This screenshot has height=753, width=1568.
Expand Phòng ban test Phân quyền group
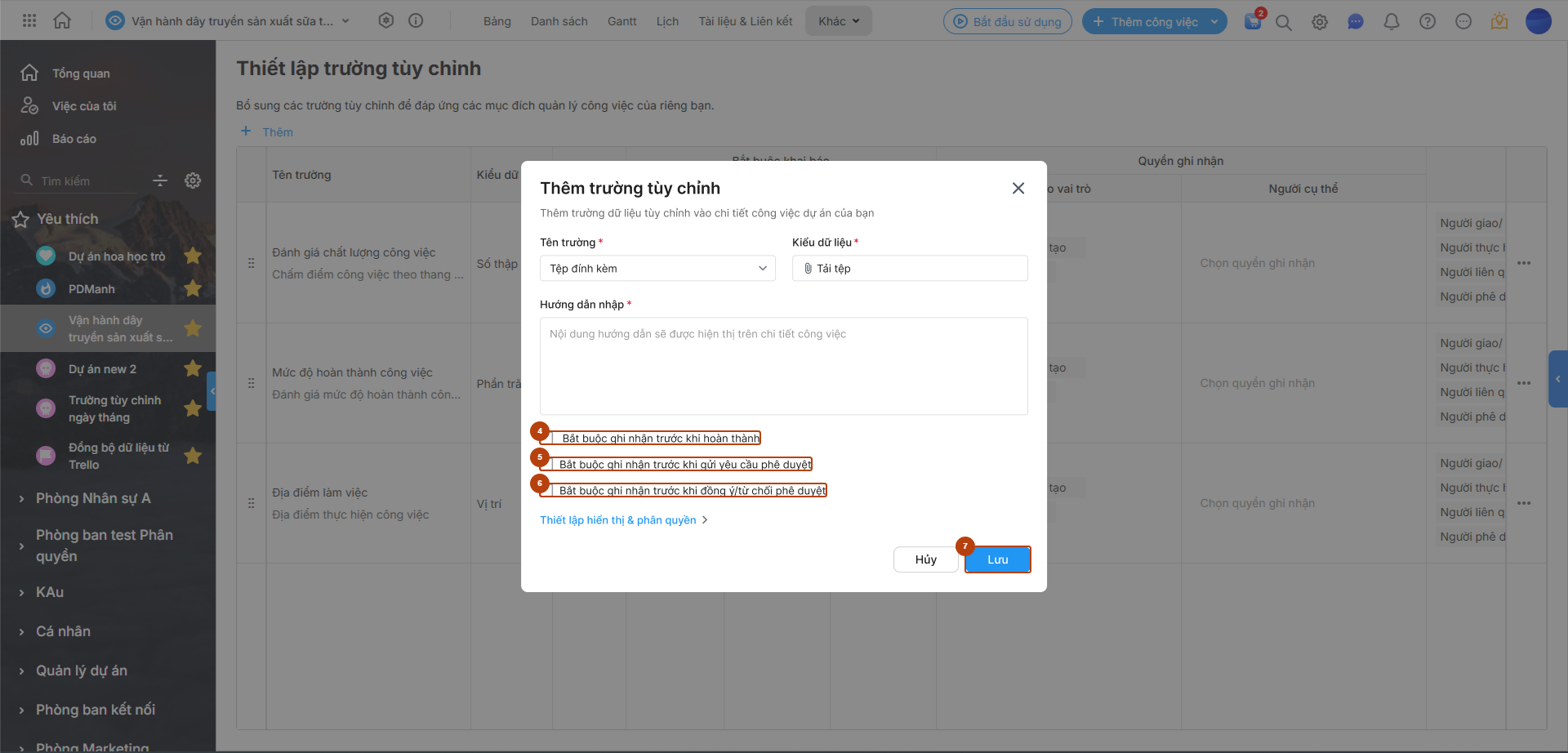(21, 546)
